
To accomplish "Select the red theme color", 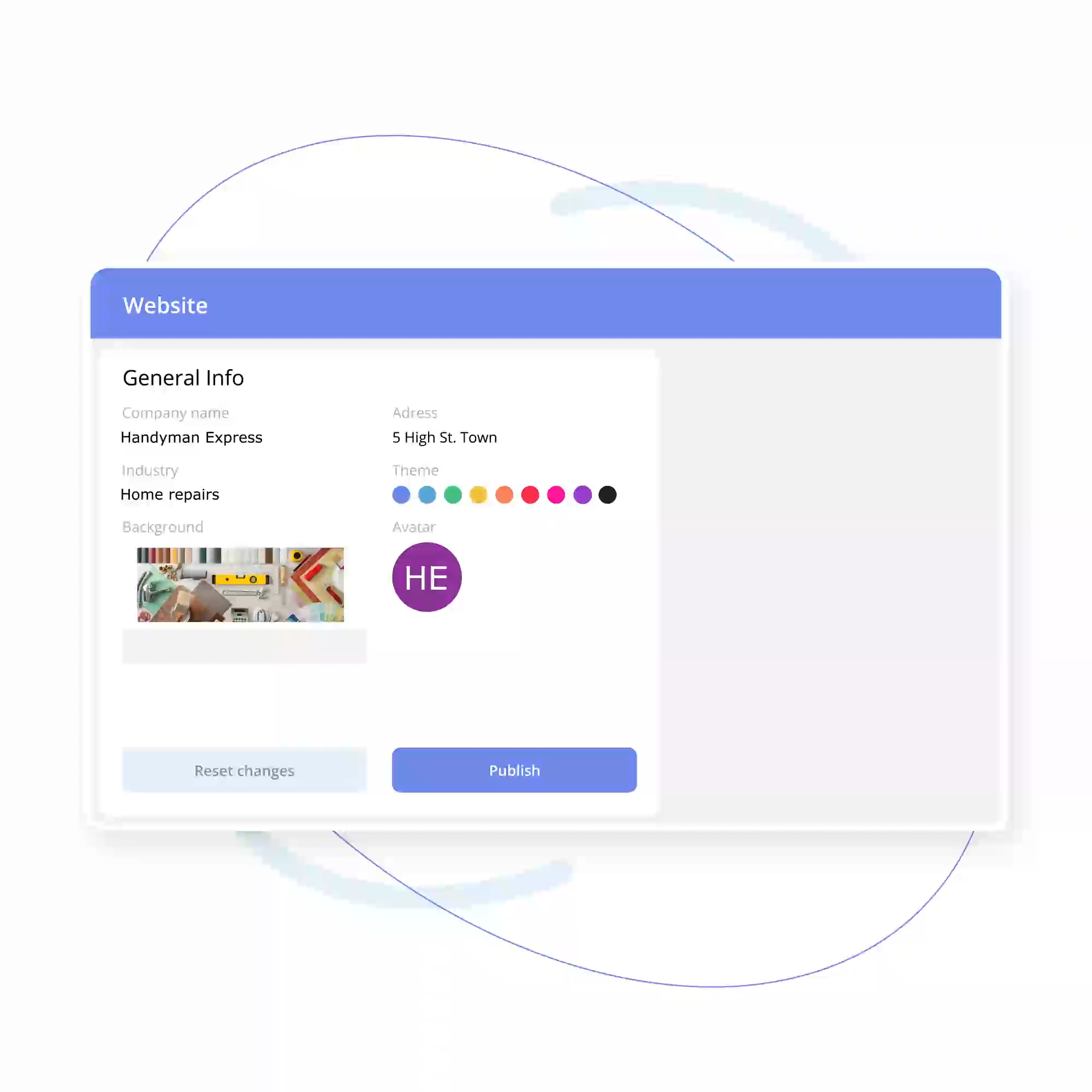I will coord(530,495).
